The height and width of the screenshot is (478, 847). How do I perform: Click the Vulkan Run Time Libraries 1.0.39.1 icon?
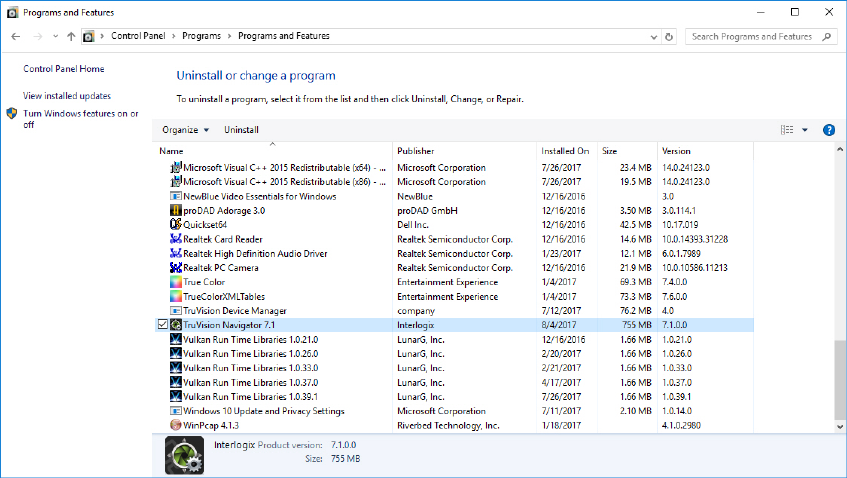coord(176,396)
